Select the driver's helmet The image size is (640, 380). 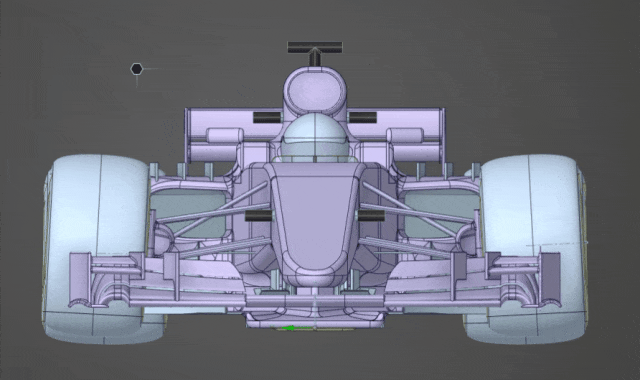pyautogui.click(x=315, y=137)
